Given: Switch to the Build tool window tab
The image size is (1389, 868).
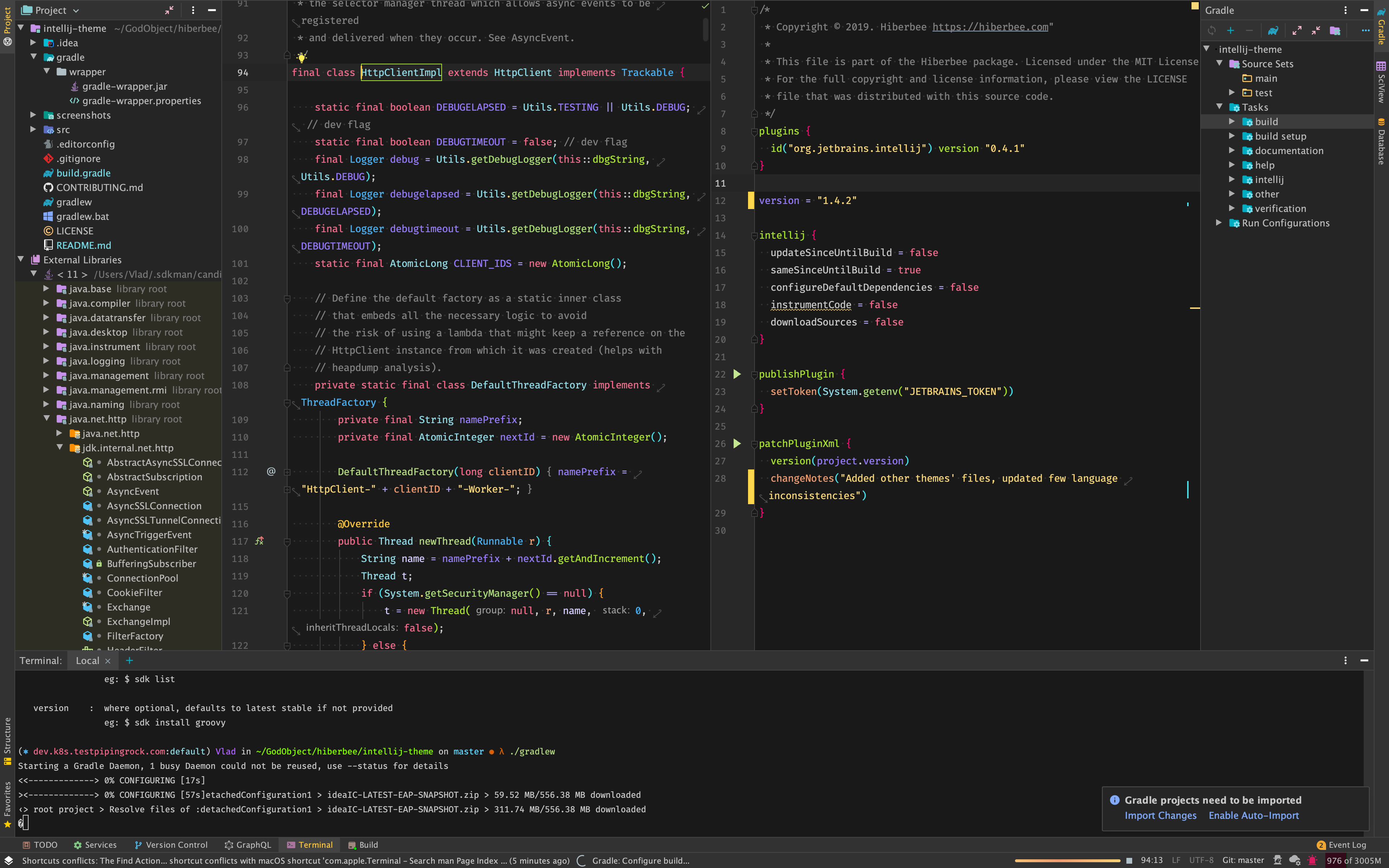Looking at the screenshot, I should coord(363,844).
